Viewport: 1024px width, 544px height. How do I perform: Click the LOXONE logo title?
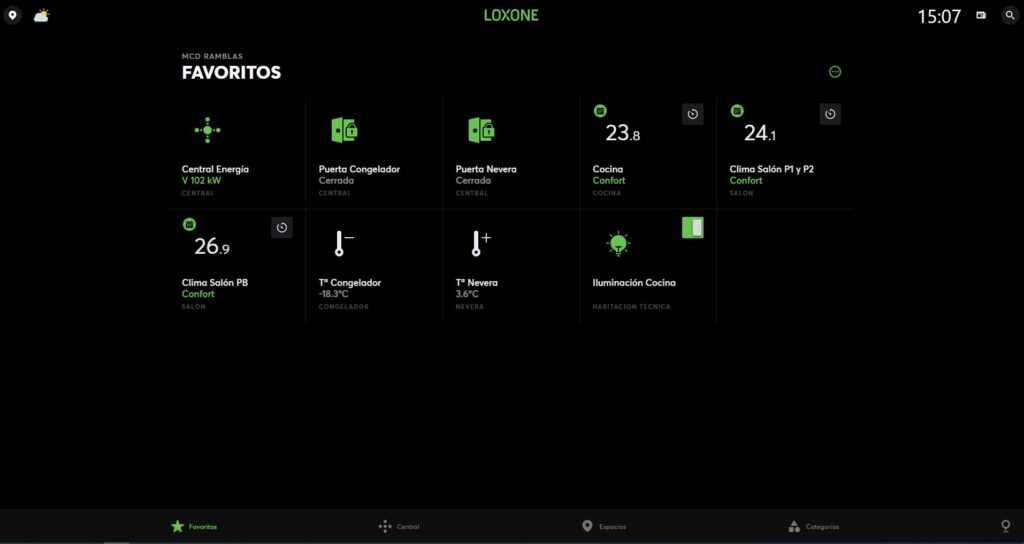(511, 15)
